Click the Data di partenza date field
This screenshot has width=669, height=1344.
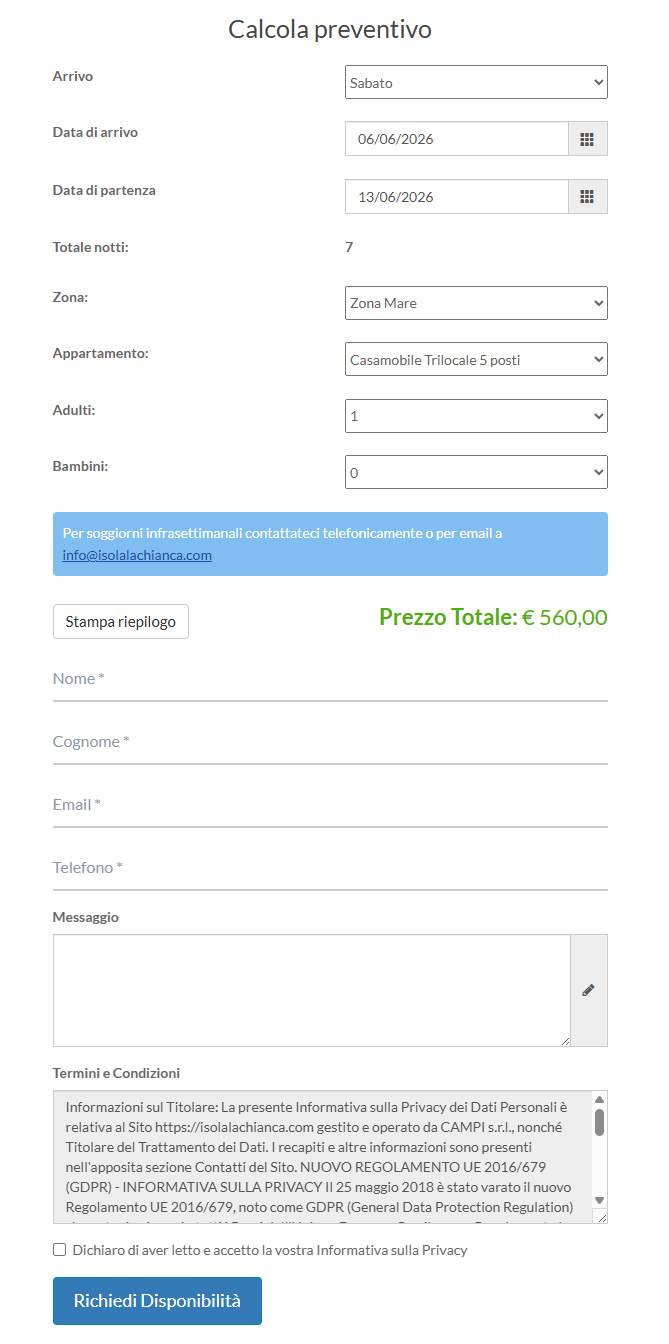coord(457,197)
